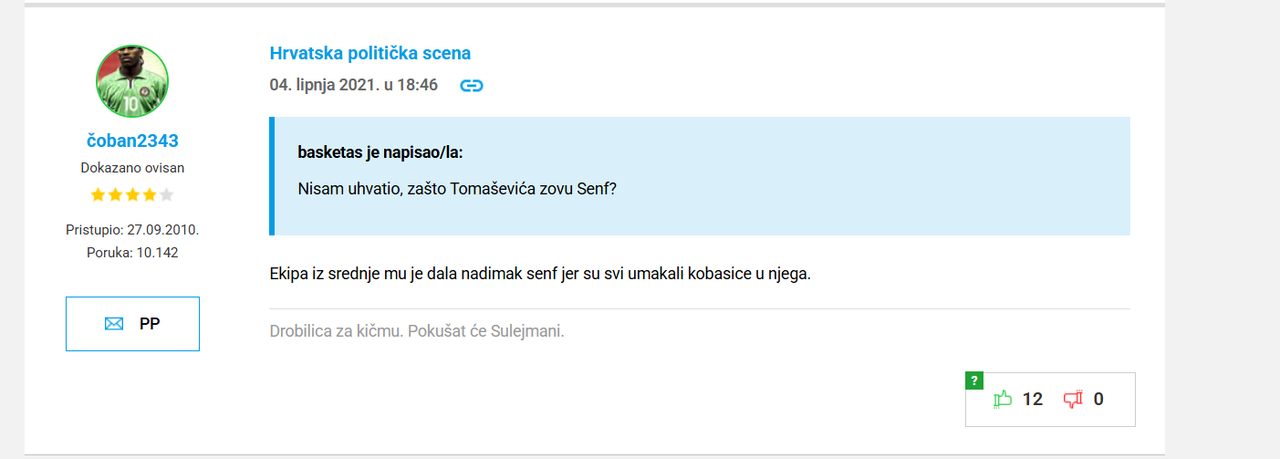Click the envelope icon for private message
The width and height of the screenshot is (1280, 459).
tap(114, 324)
